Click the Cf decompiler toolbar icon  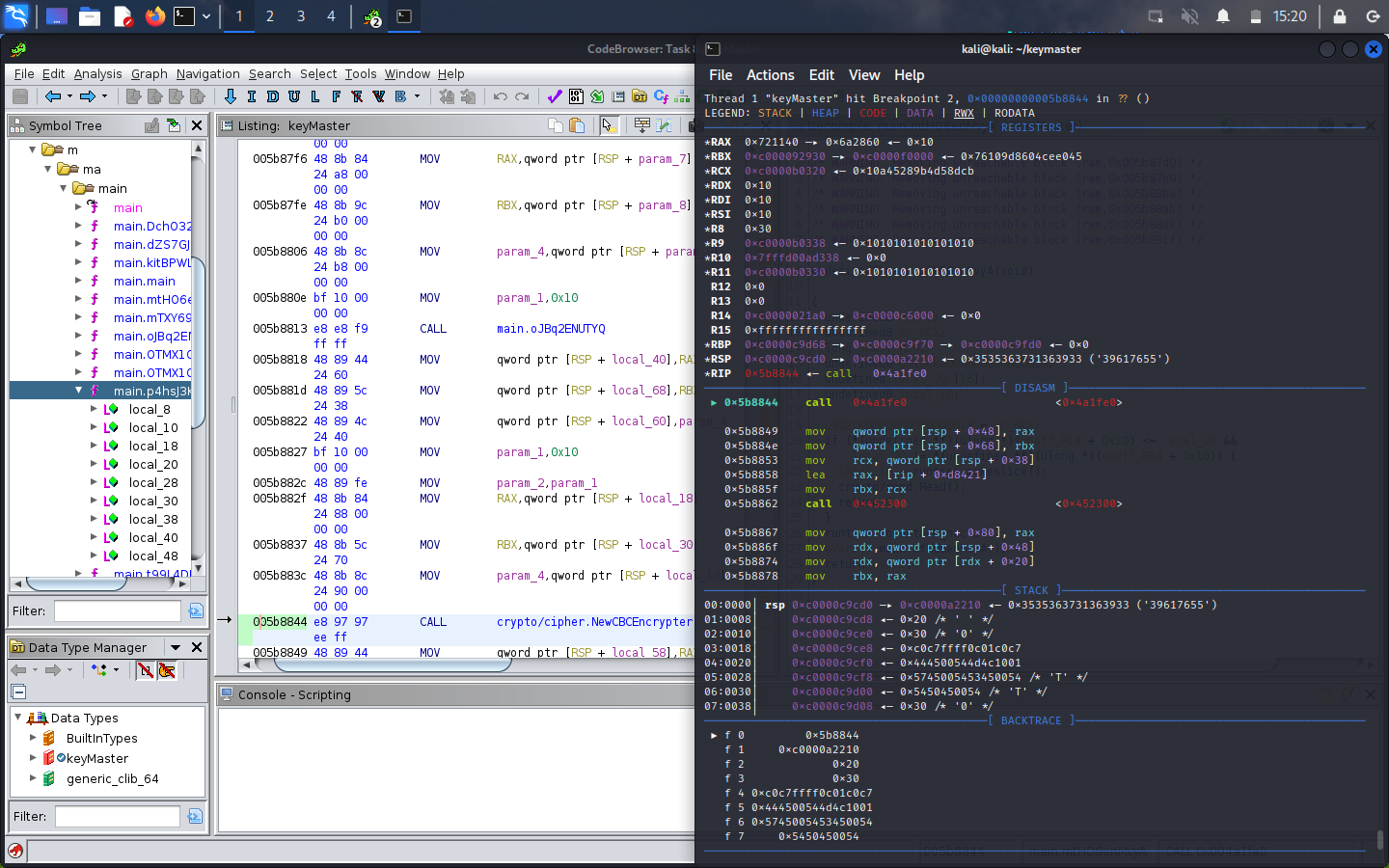(x=661, y=96)
